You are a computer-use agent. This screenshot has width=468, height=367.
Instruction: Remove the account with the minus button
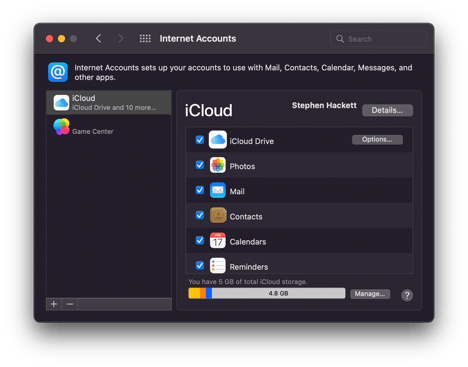(x=70, y=304)
